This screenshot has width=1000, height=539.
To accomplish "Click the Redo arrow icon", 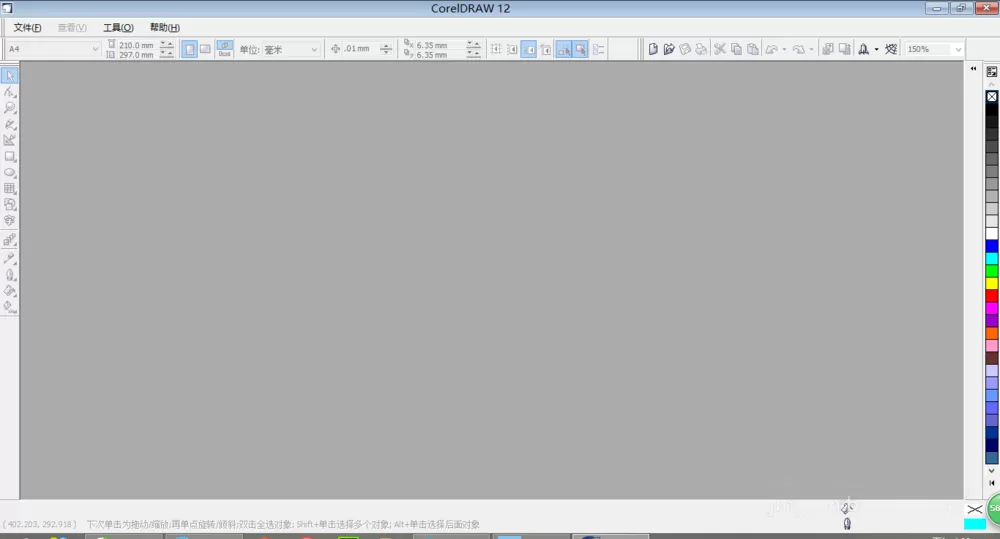I will point(798,49).
